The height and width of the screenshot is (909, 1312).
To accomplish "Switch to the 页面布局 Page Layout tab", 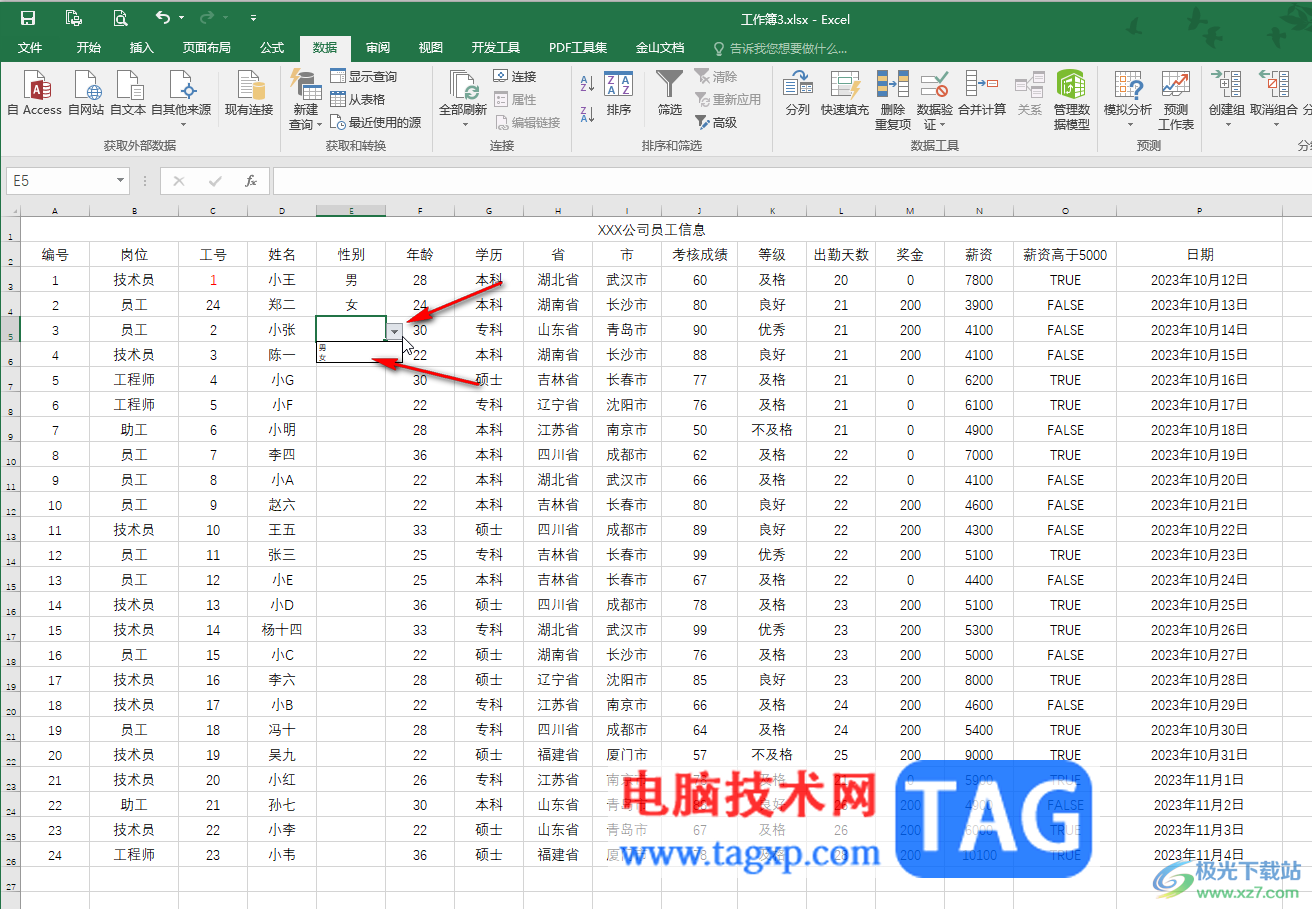I will point(206,47).
